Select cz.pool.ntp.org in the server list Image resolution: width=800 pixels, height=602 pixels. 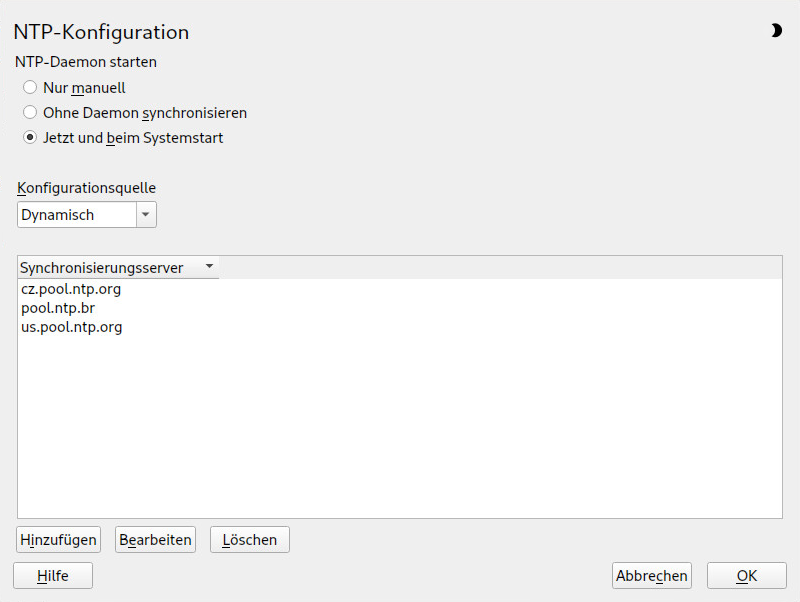tap(71, 289)
